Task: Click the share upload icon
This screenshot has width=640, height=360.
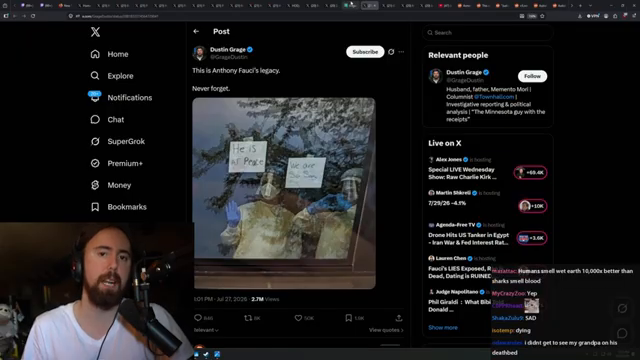Action: click(399, 318)
